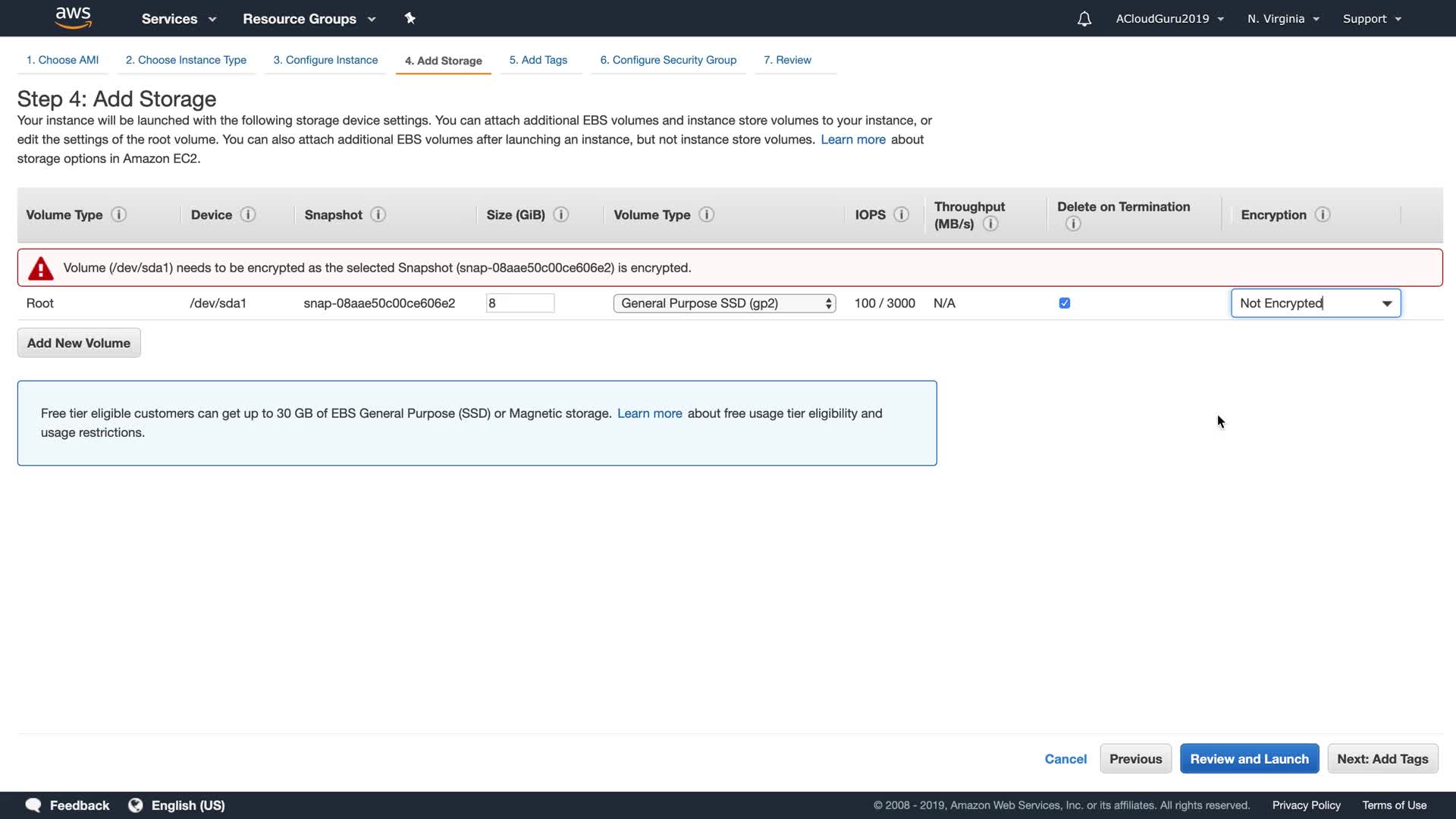Open the notifications bell icon
Image resolution: width=1456 pixels, height=819 pixels.
[1084, 19]
